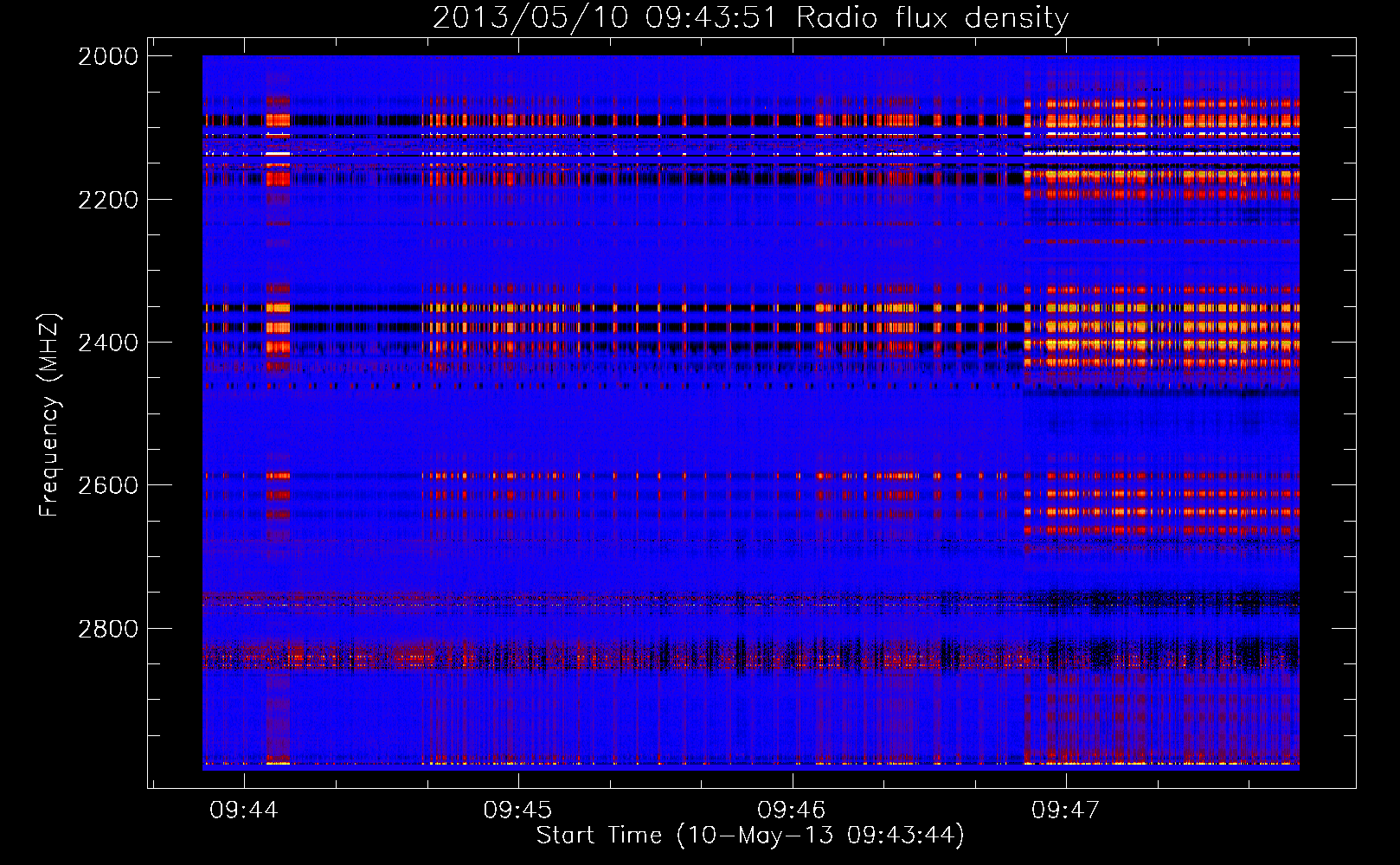Click the 09:44 time axis label
The height and width of the screenshot is (865, 1400).
click(244, 810)
